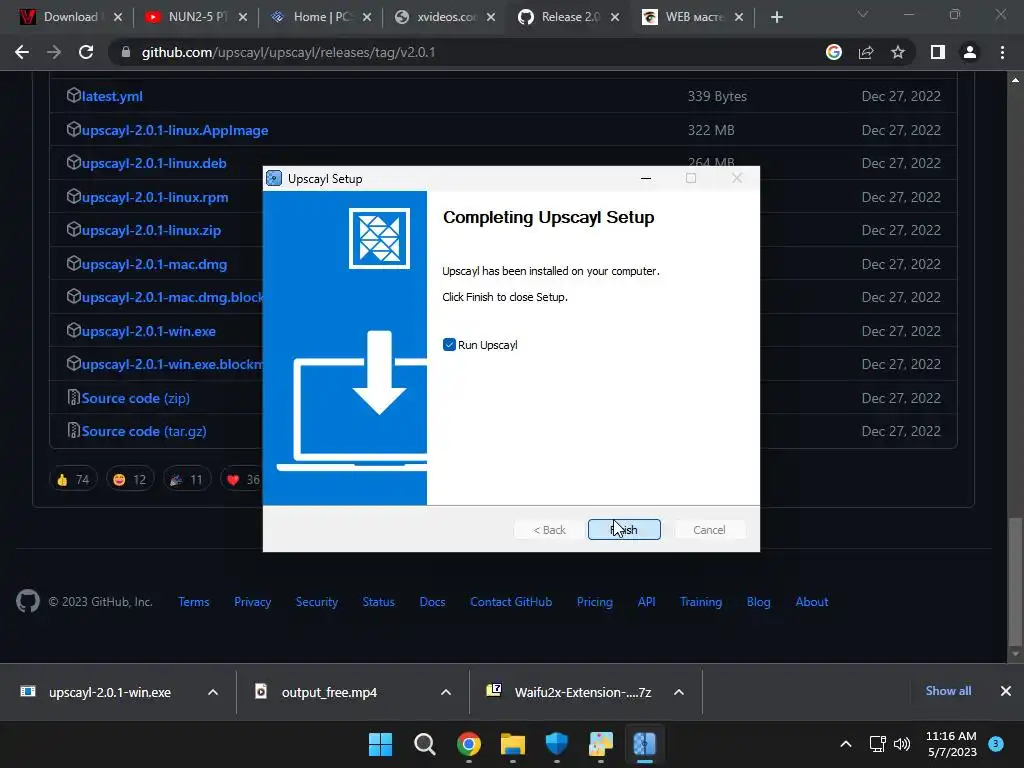Open About footer link
This screenshot has height=768, width=1024.
tap(812, 602)
